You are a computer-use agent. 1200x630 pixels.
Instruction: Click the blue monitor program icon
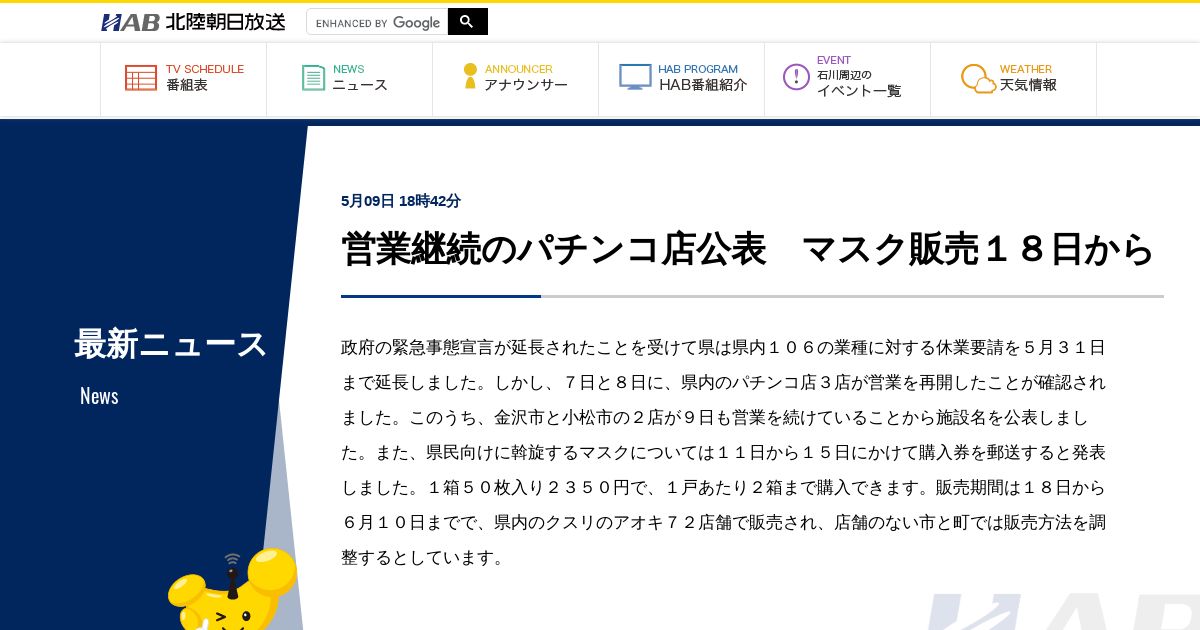click(635, 77)
